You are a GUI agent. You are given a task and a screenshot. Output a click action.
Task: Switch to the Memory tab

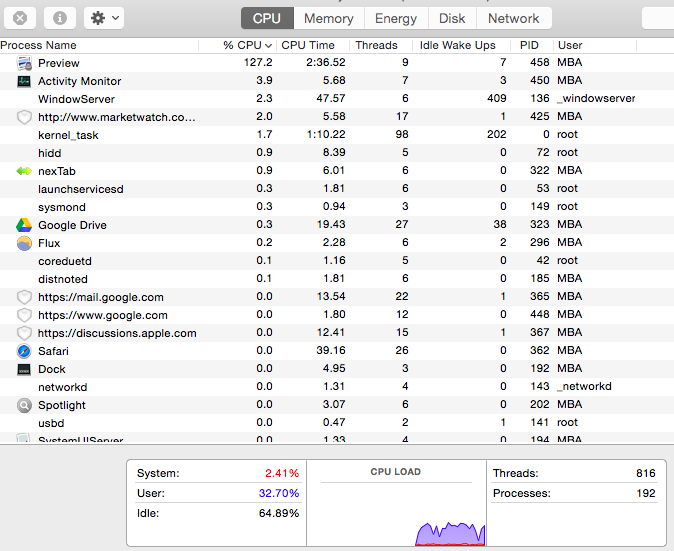click(x=329, y=18)
